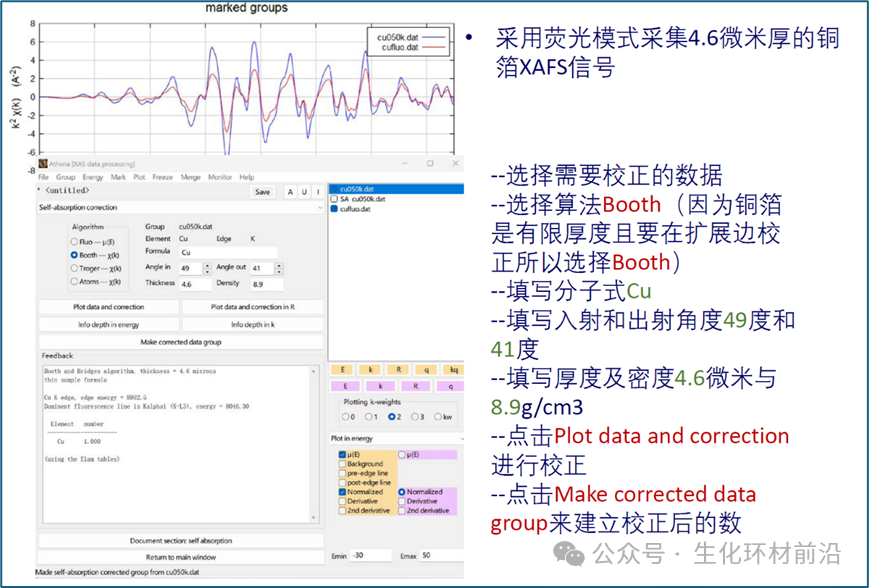Click the Angle in value field
This screenshot has height=588, width=869.
click(x=191, y=268)
